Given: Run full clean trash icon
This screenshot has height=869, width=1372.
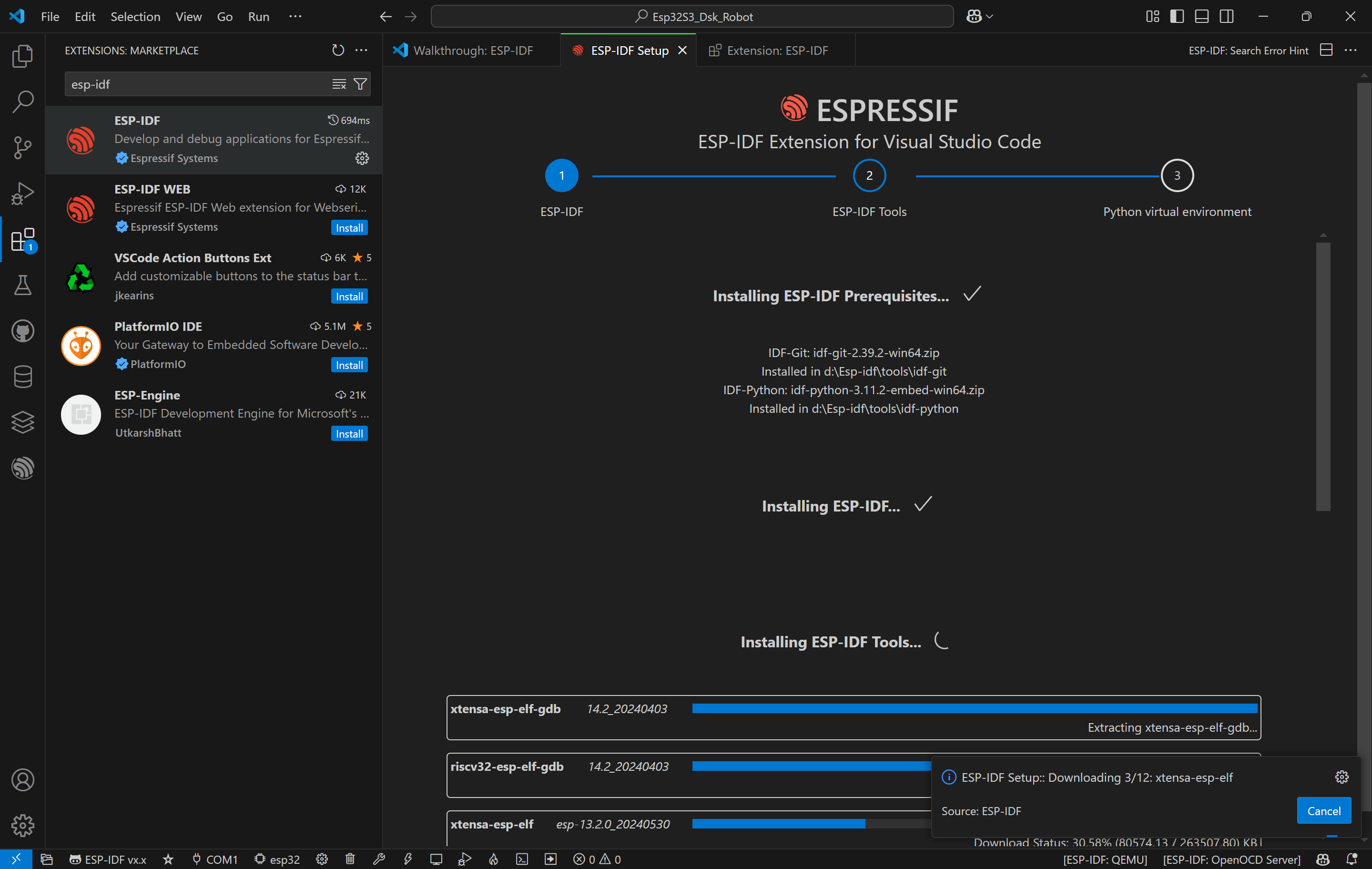Looking at the screenshot, I should tap(350, 859).
